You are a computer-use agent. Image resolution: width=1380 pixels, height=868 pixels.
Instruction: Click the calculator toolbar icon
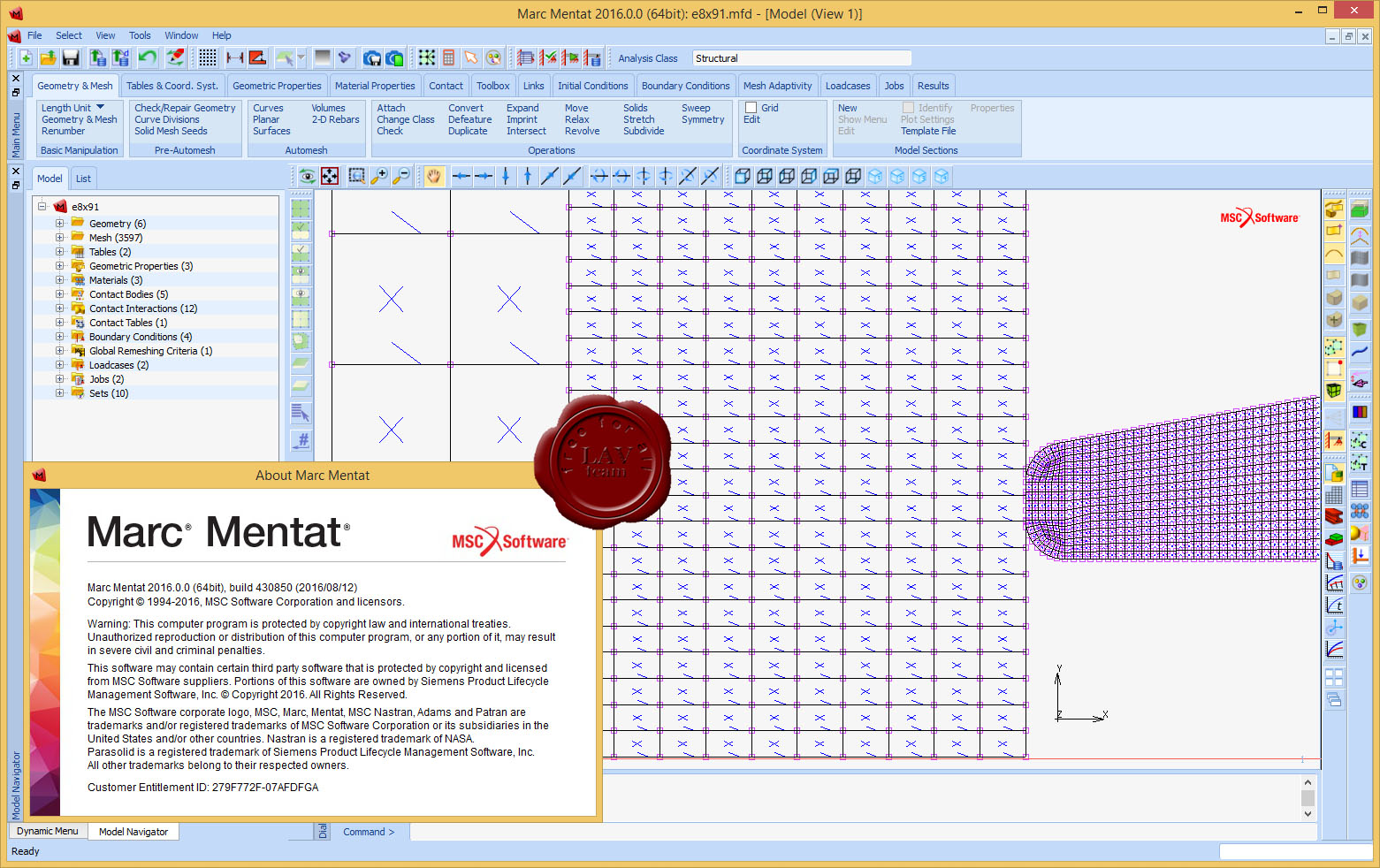449,58
